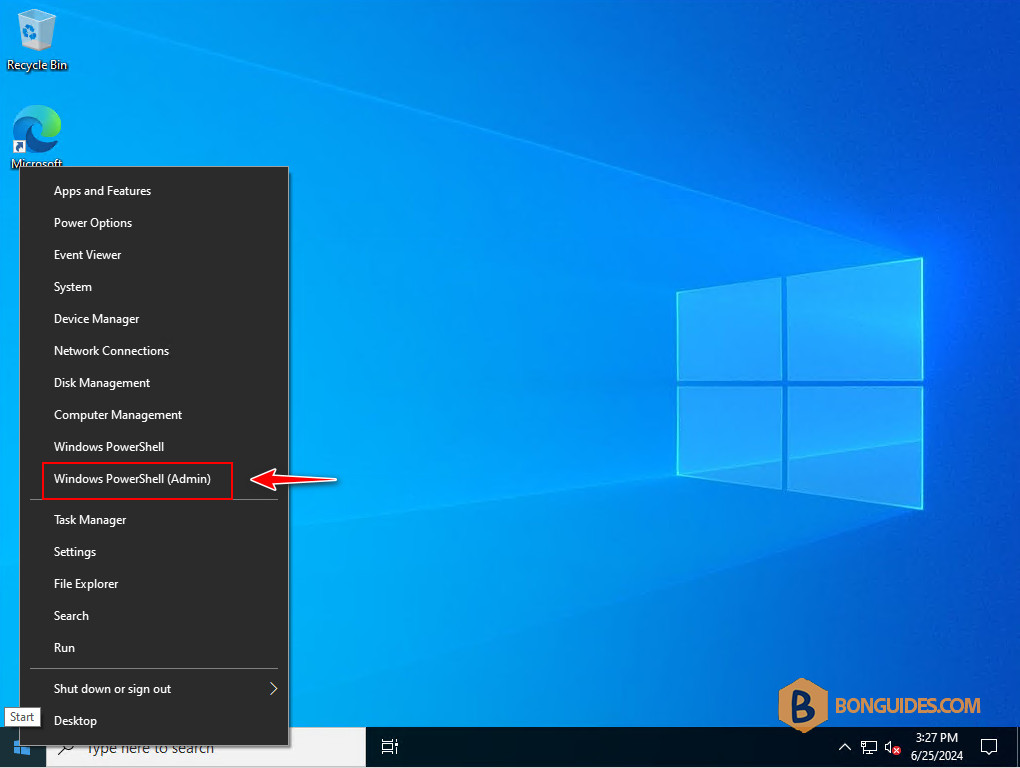1020x768 pixels.
Task: Open Computer Management from the menu
Action: [155, 414]
